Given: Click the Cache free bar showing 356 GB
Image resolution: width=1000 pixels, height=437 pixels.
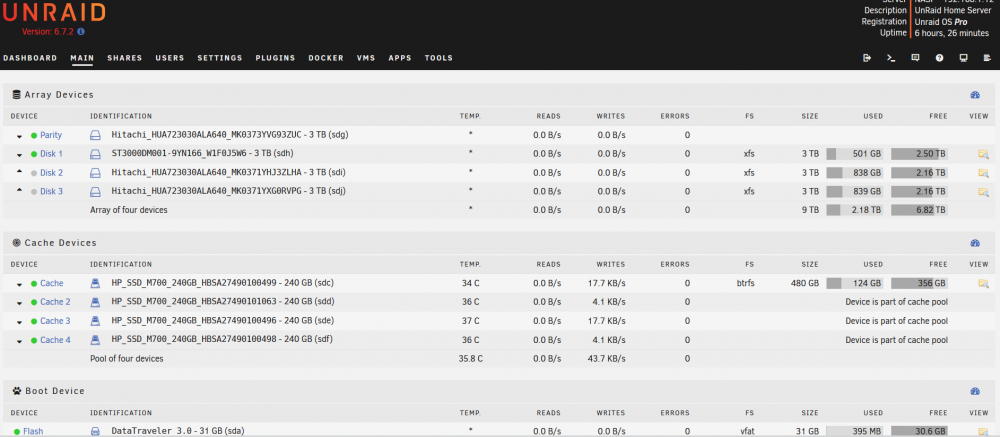Looking at the screenshot, I should 919,283.
